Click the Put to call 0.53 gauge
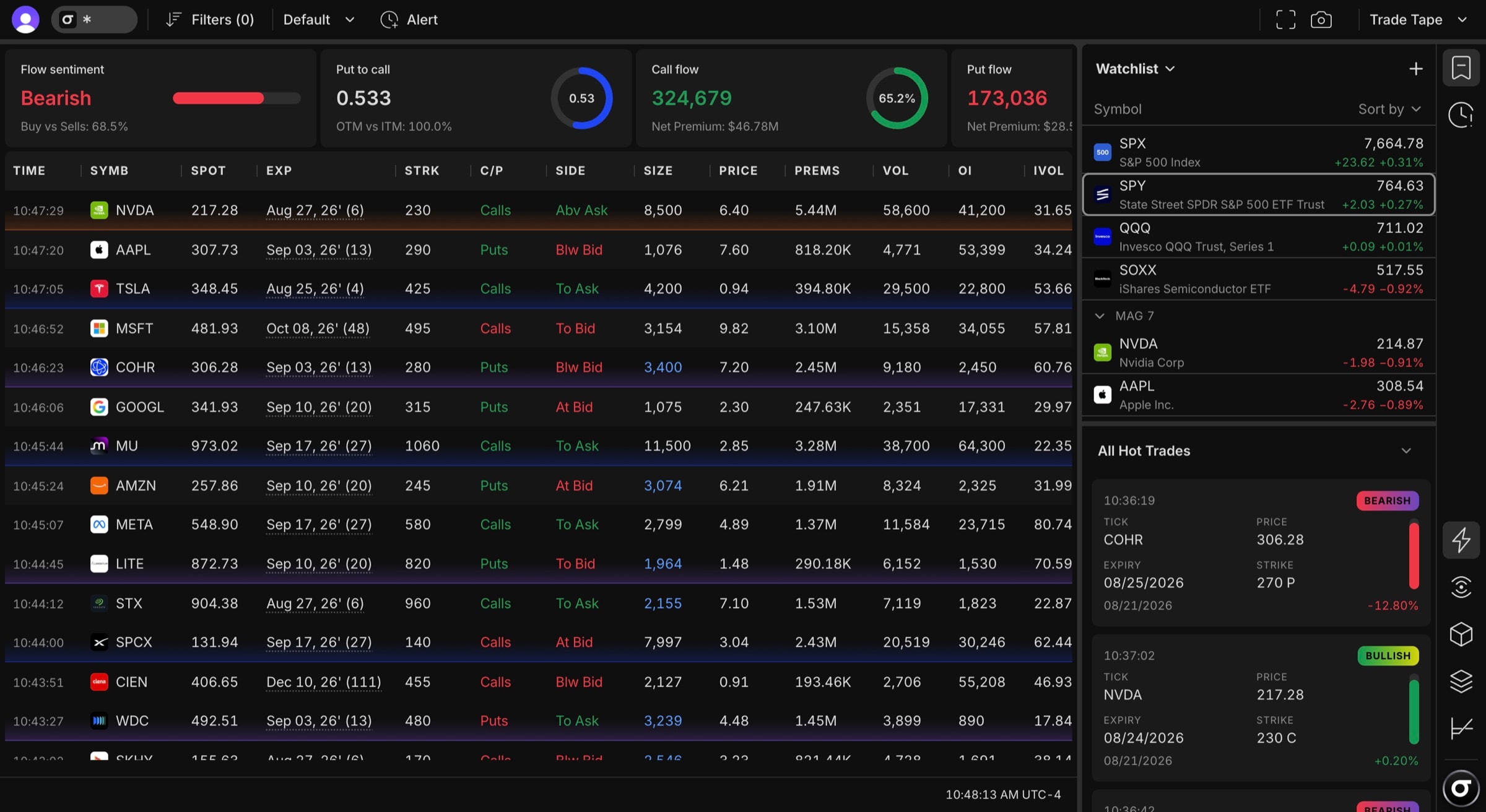 (x=581, y=98)
